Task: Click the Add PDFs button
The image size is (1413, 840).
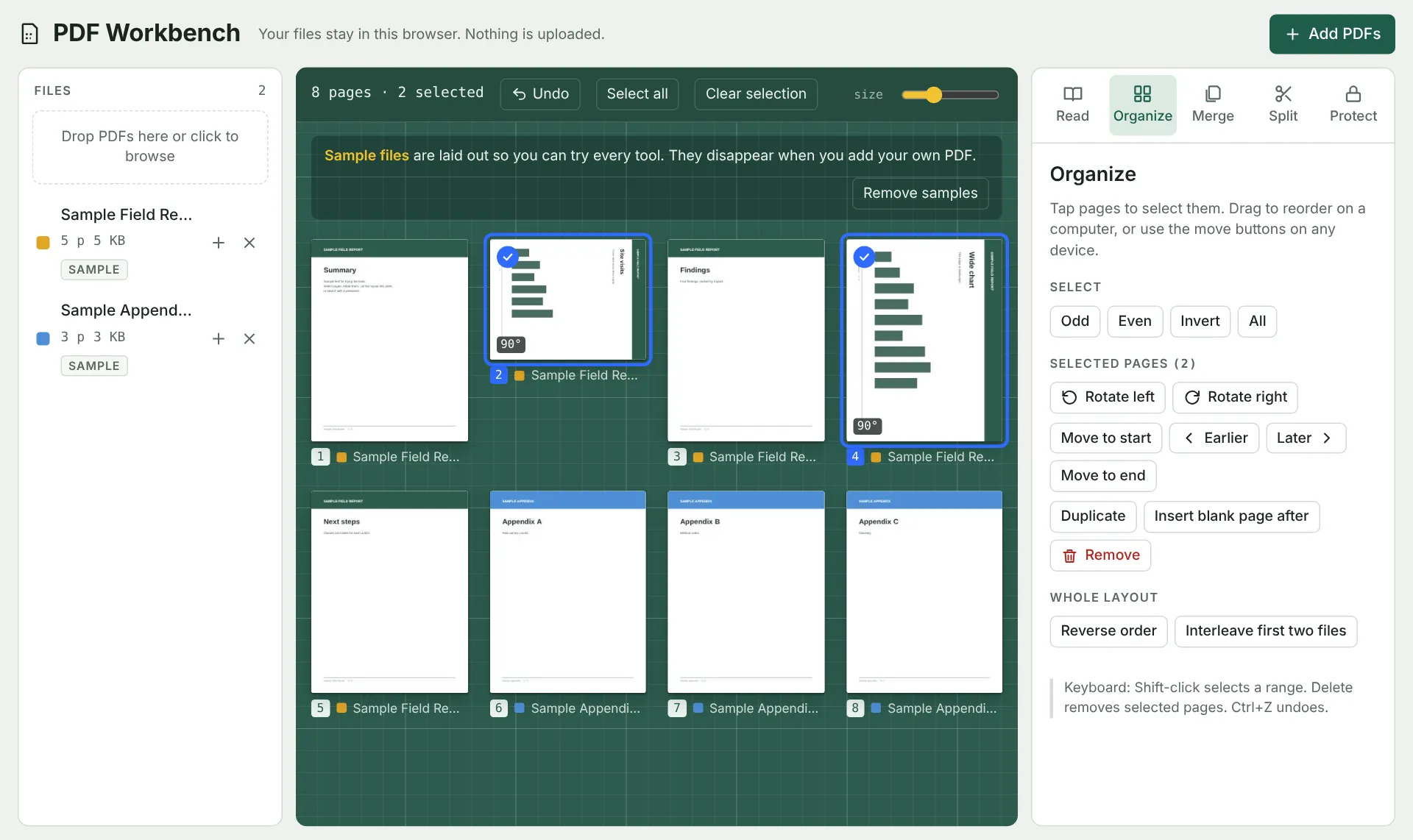Action: pos(1332,34)
